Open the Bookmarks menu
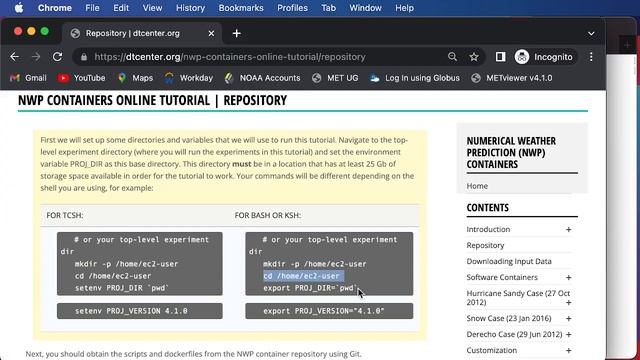Viewport: 640px width, 360px height. pos(241,8)
